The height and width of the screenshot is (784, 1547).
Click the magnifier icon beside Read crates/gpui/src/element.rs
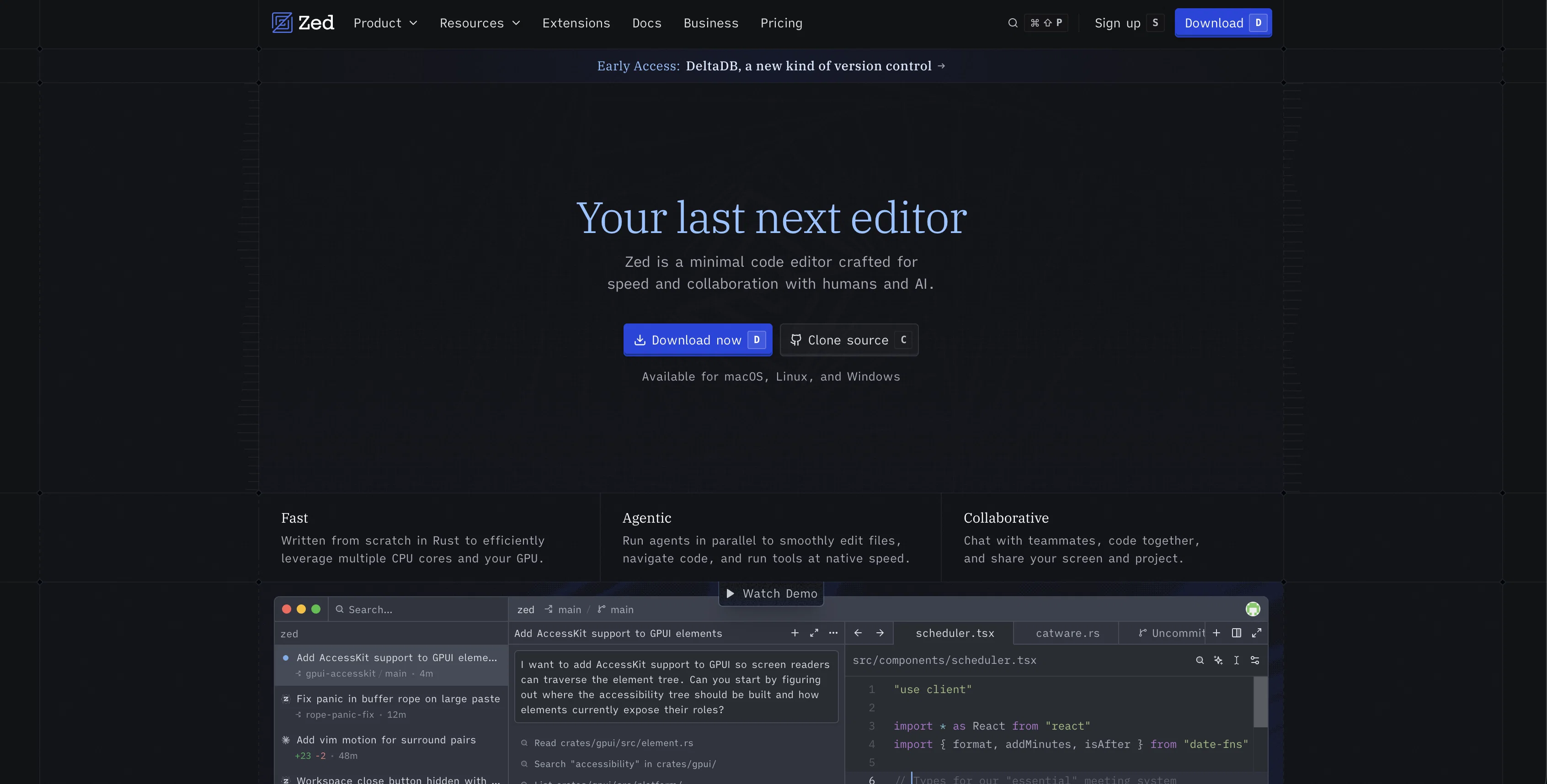click(x=524, y=743)
